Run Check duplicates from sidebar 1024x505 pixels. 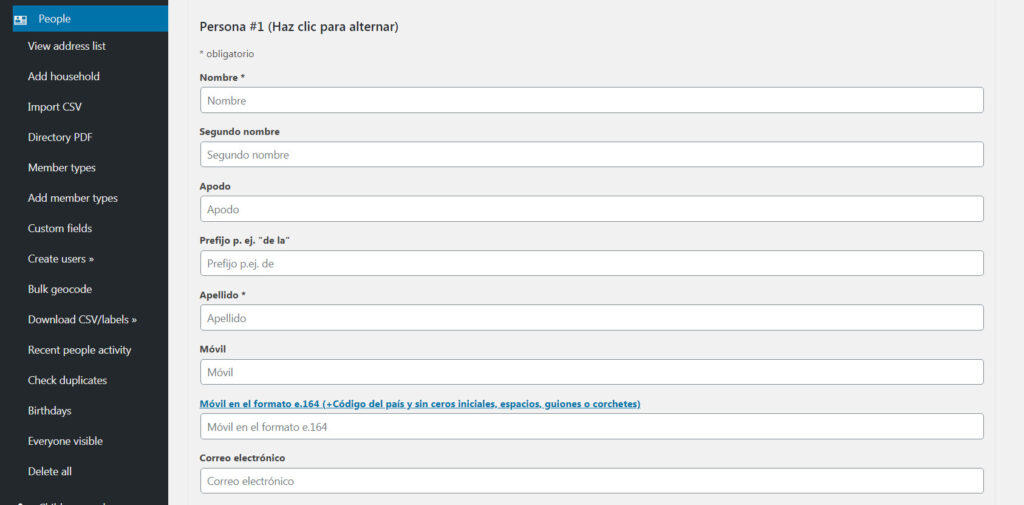pyautogui.click(x=67, y=380)
